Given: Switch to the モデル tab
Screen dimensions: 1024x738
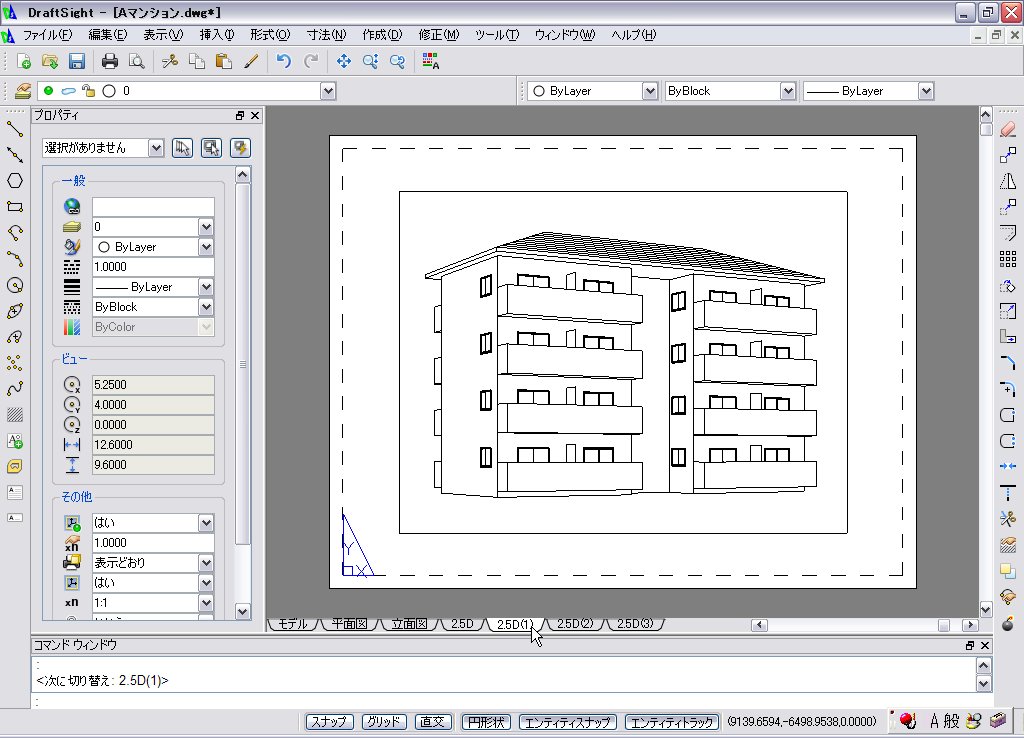Looking at the screenshot, I should tap(292, 624).
